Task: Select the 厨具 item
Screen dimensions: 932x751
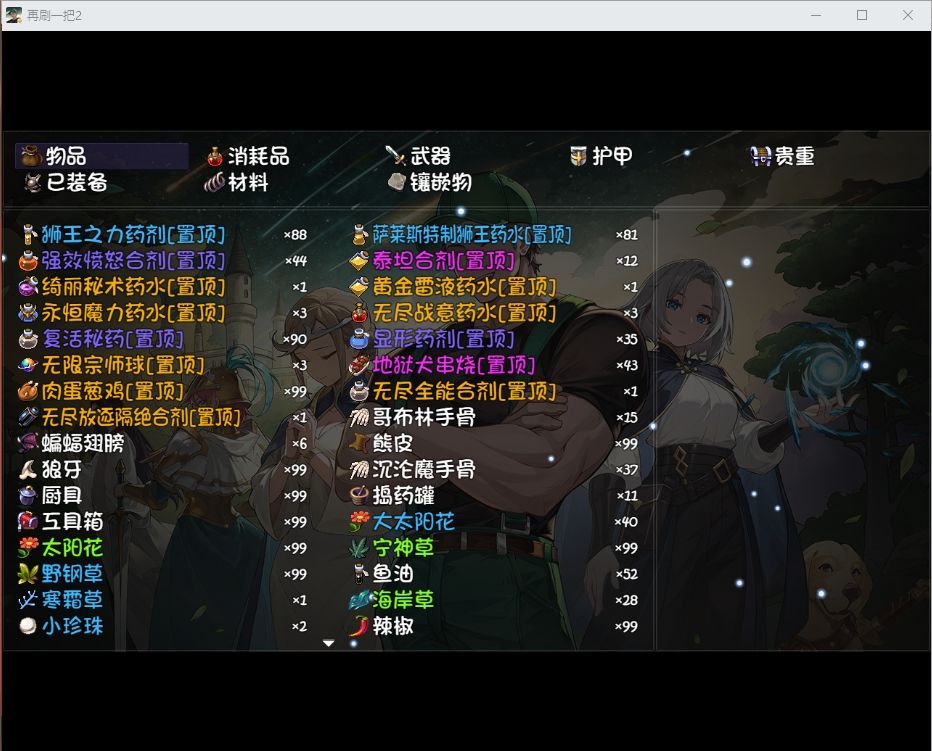Action: coord(163,495)
